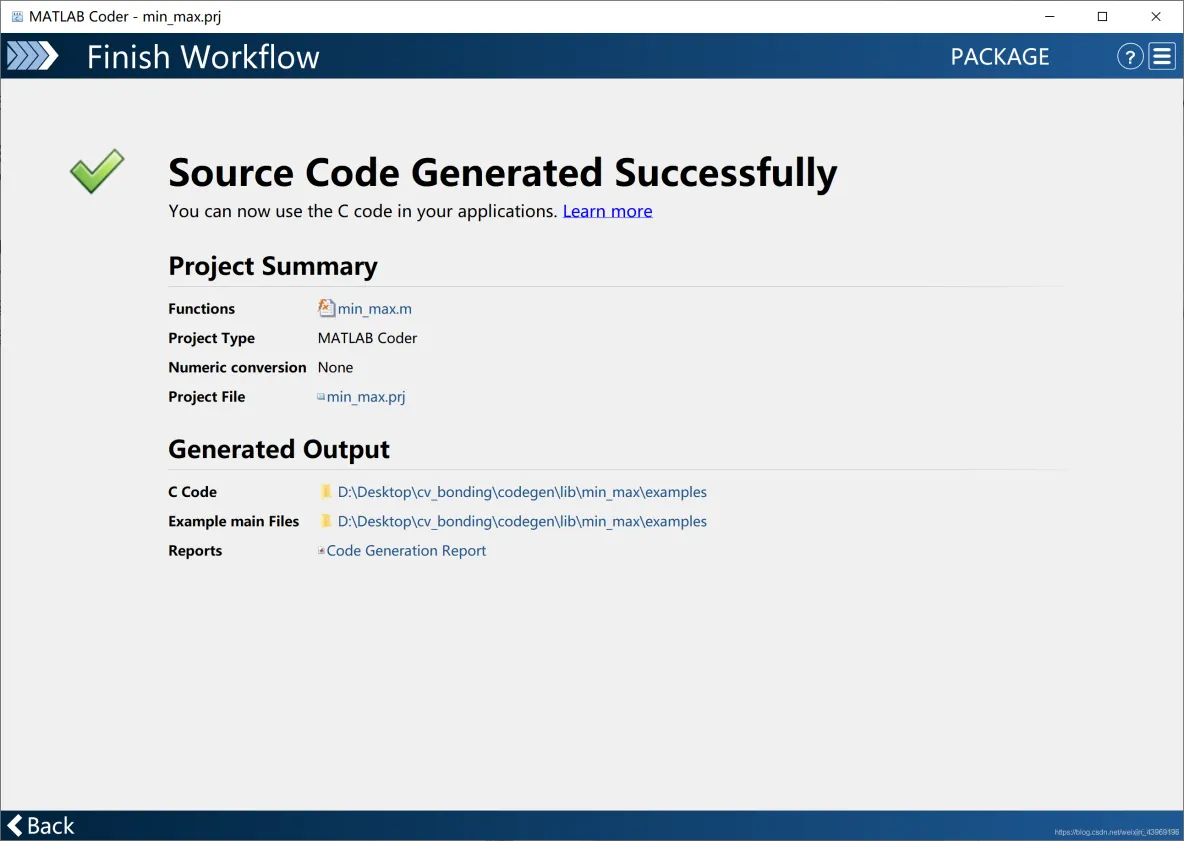Close the MATLAB Coder window
The width and height of the screenshot is (1184, 841).
1156,17
